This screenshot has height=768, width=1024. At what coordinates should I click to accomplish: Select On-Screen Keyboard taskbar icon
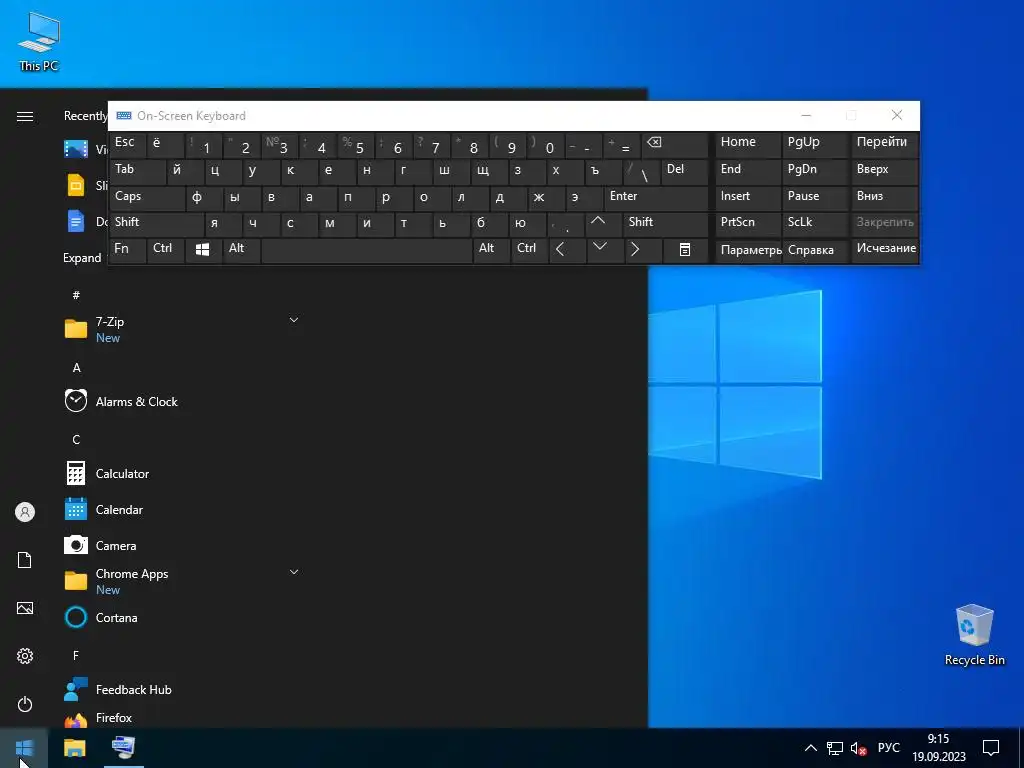(x=123, y=748)
